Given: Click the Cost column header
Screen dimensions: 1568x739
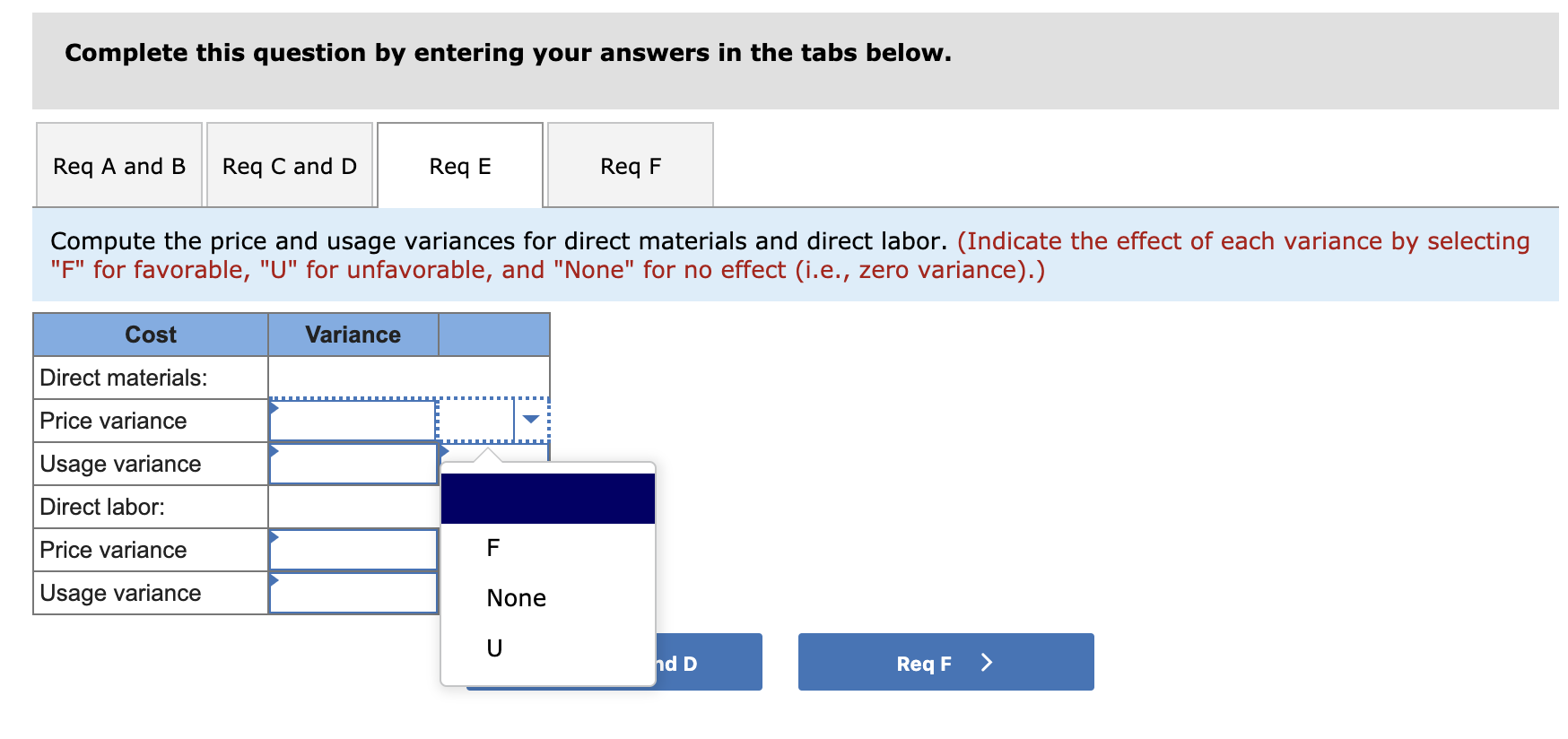Looking at the screenshot, I should (x=151, y=335).
